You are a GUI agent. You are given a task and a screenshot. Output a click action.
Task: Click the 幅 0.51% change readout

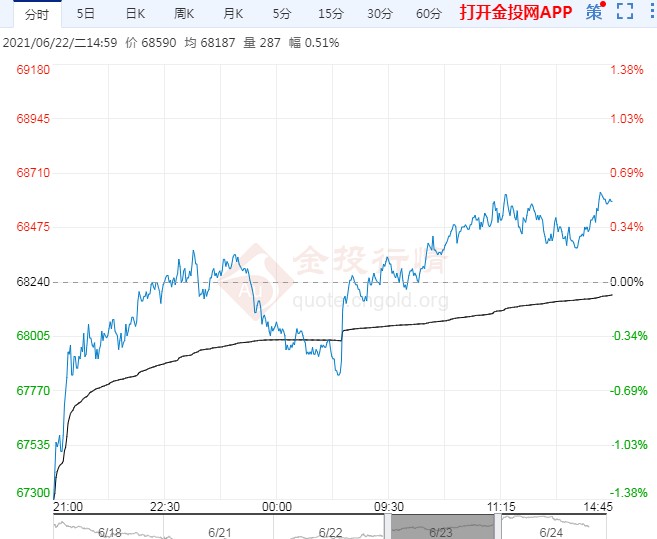tap(314, 43)
